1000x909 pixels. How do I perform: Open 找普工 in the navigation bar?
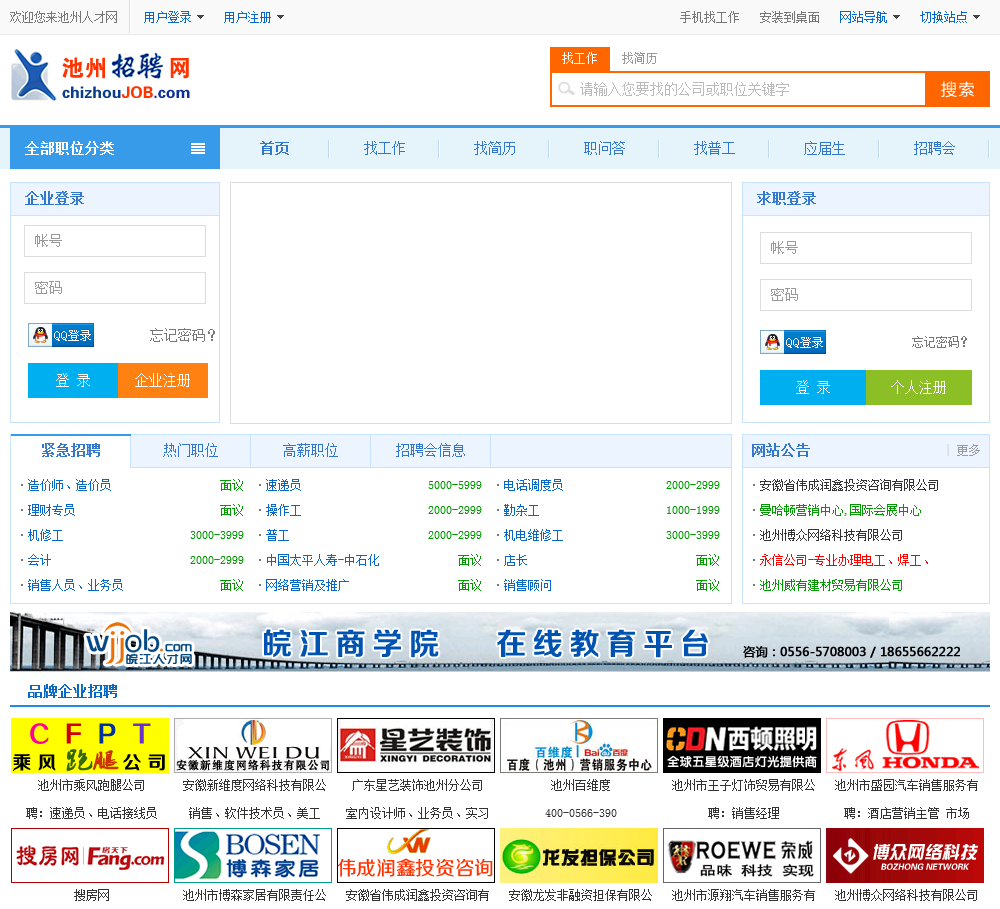pos(714,149)
